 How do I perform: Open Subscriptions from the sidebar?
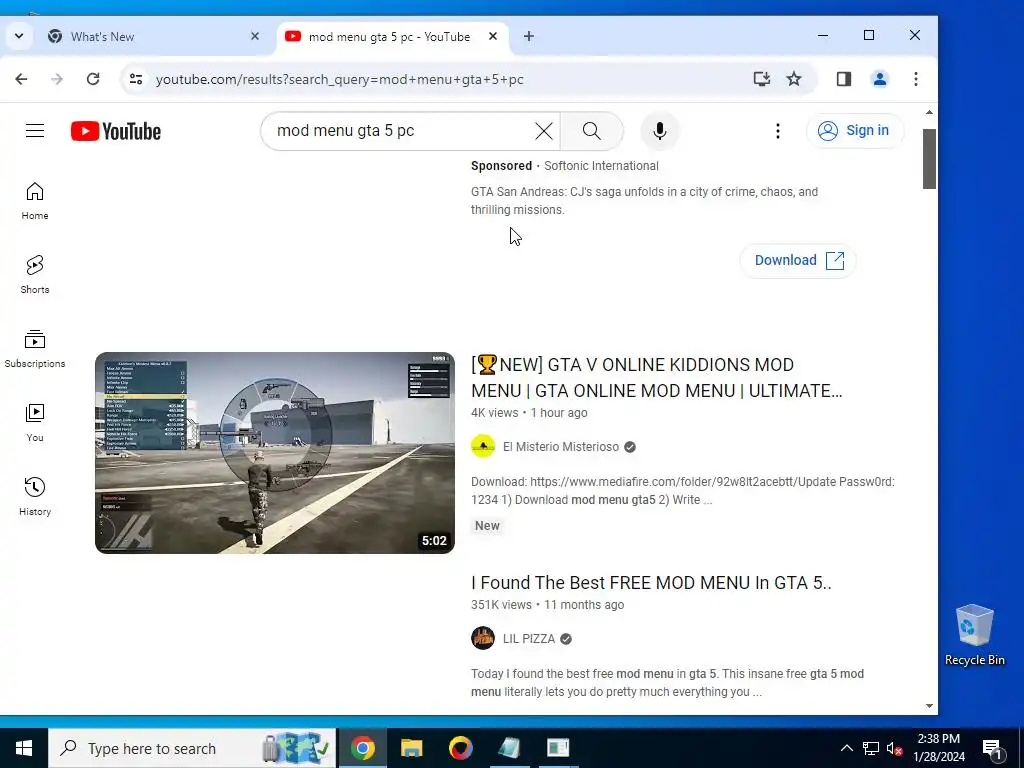[35, 349]
